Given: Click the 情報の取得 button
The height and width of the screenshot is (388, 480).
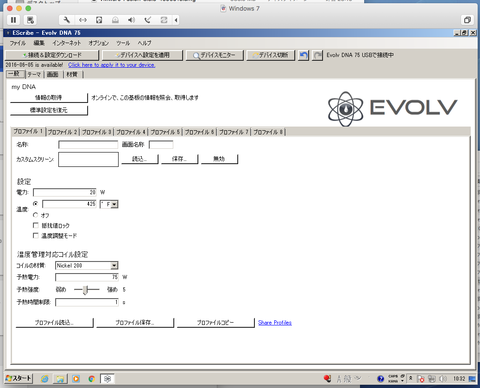Looking at the screenshot, I should tap(49, 98).
